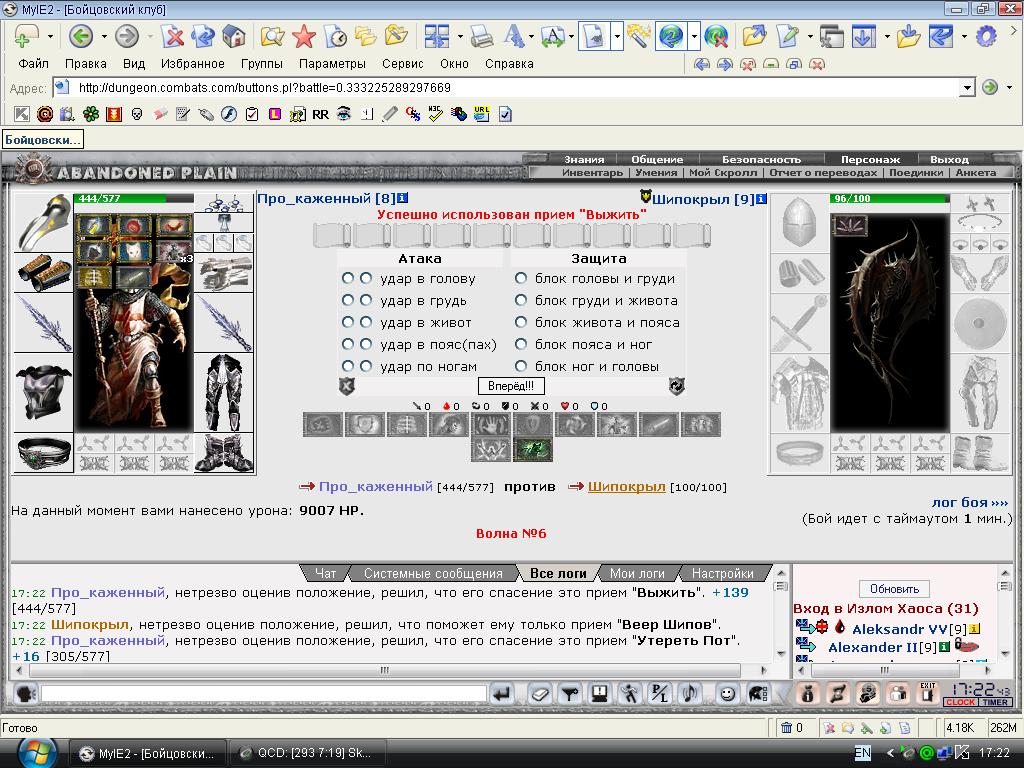Click the Обновить button
Viewport: 1024px width, 768px height.
pyautogui.click(x=894, y=589)
